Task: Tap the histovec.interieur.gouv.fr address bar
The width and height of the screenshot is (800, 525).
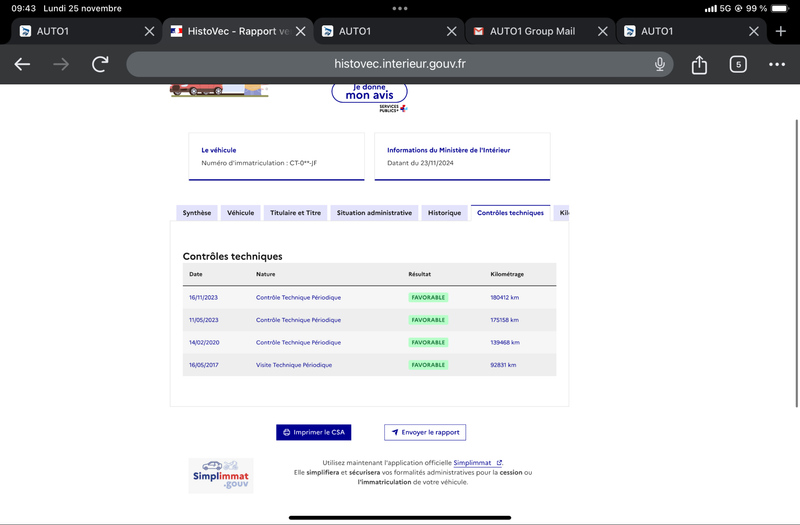Action: pos(399,64)
